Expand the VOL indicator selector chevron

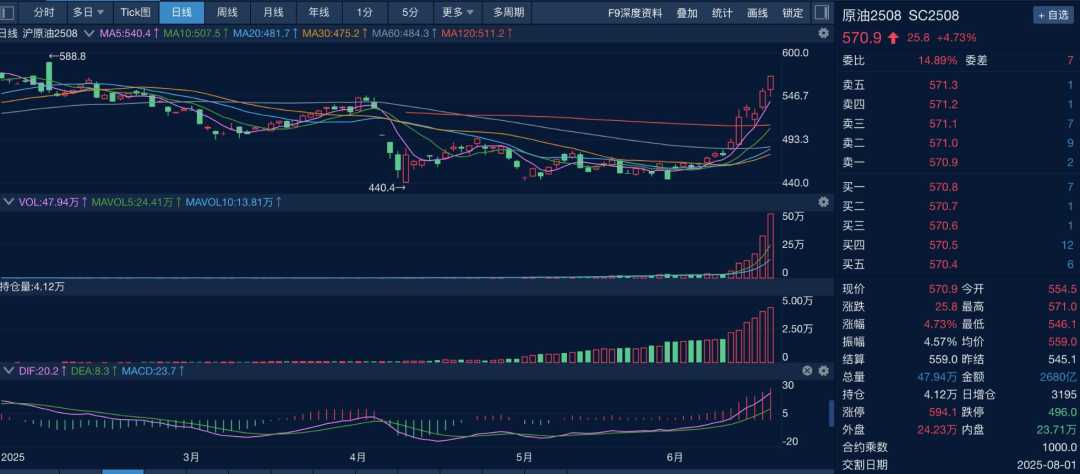(x=9, y=202)
